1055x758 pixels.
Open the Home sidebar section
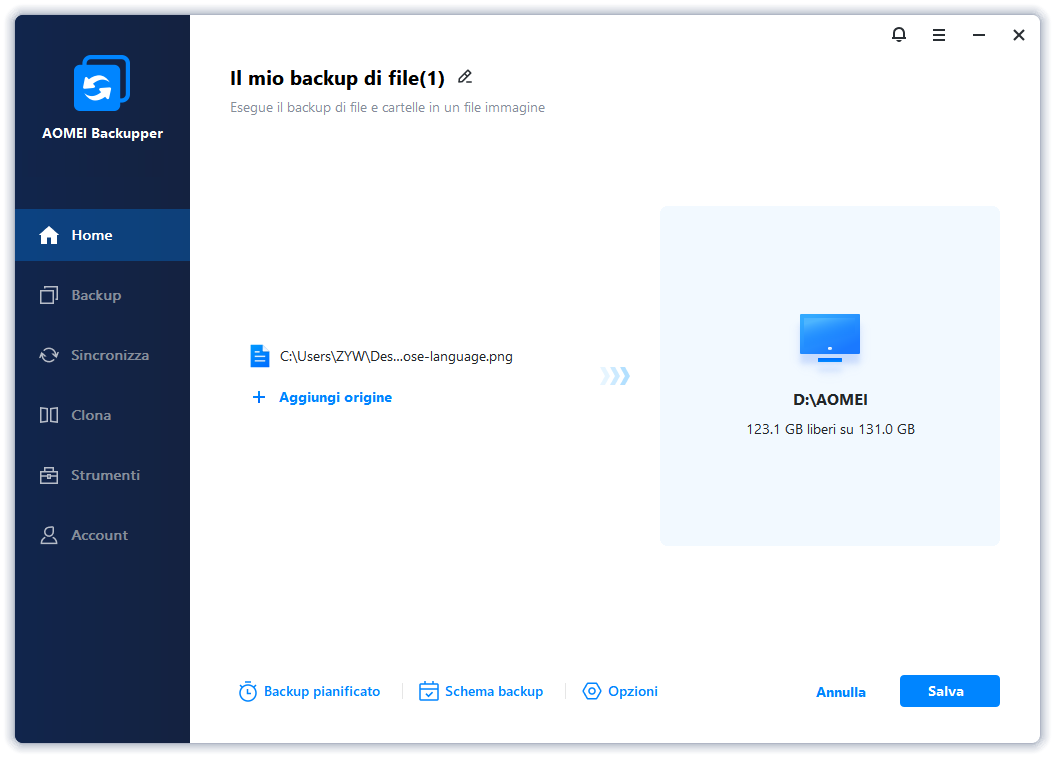coord(102,235)
